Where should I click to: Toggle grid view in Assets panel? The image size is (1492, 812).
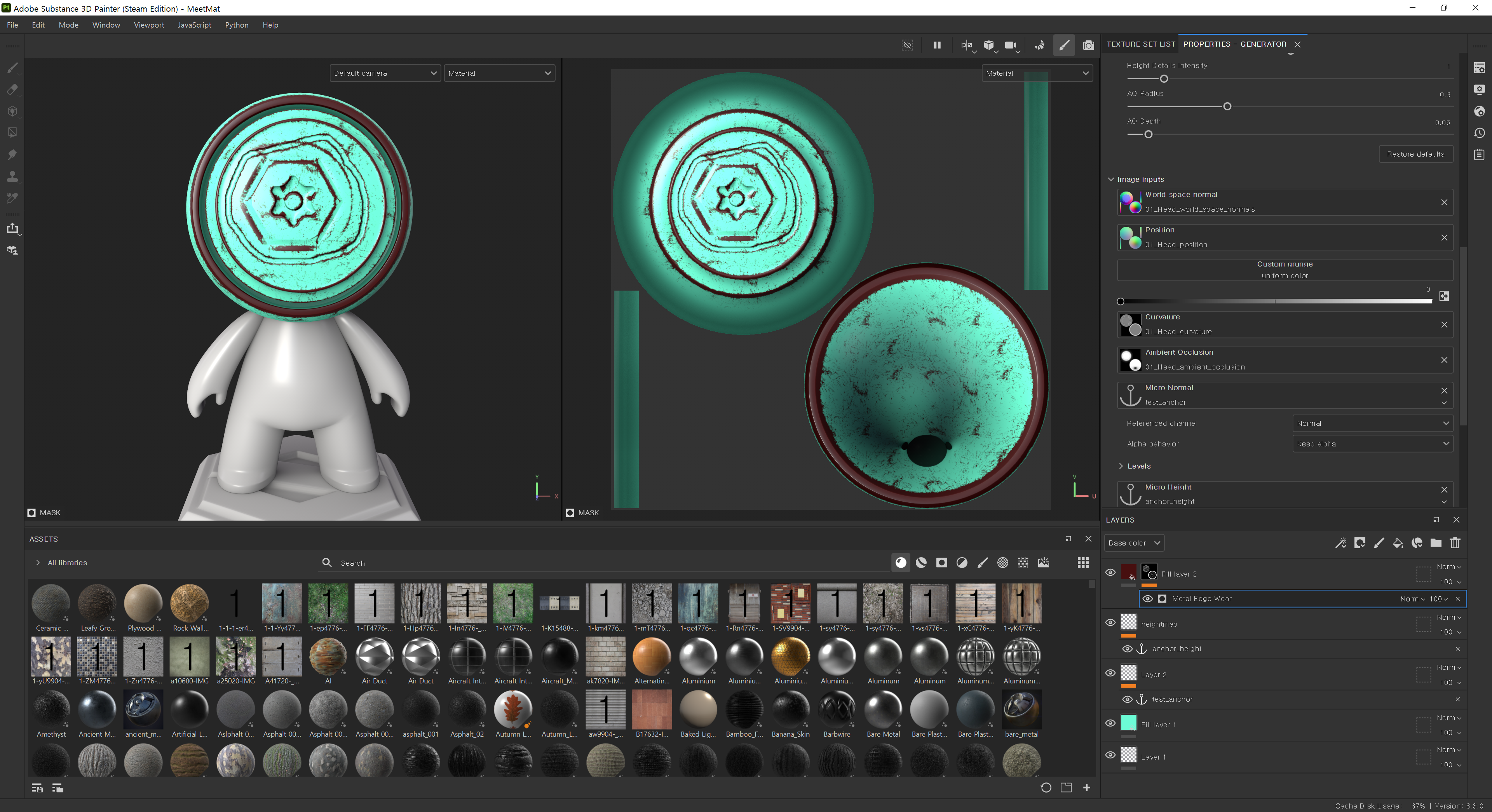tap(1083, 562)
